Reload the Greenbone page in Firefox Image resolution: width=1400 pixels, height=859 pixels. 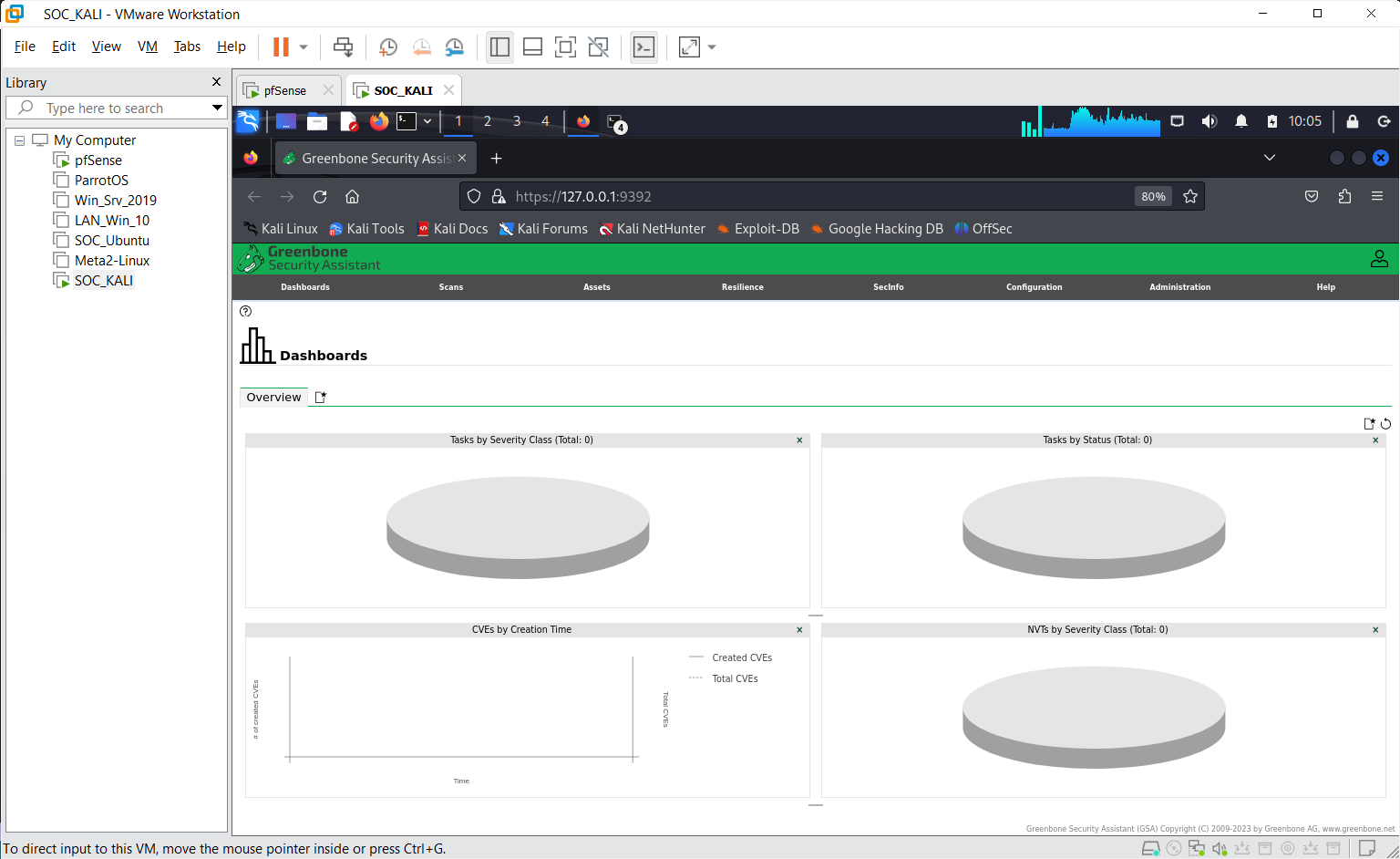320,197
